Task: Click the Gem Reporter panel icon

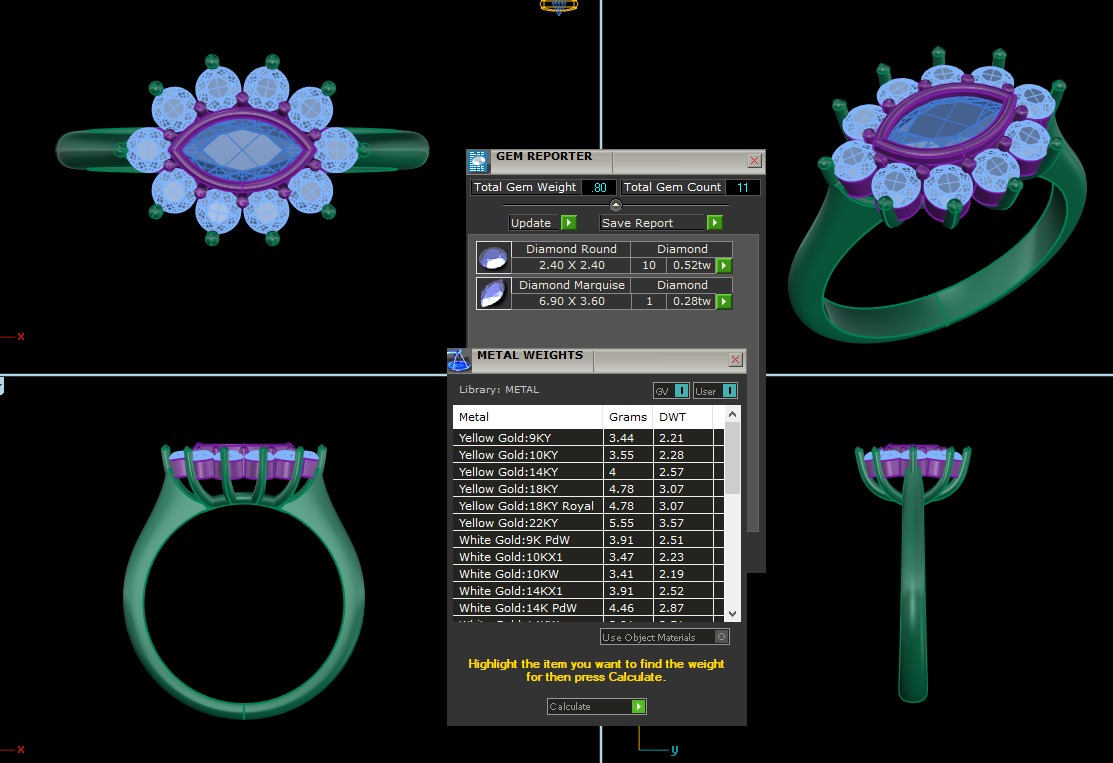Action: click(479, 161)
